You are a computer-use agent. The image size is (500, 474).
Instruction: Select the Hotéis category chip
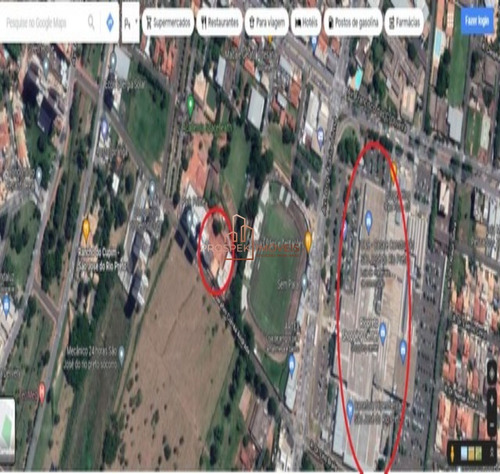pyautogui.click(x=306, y=22)
